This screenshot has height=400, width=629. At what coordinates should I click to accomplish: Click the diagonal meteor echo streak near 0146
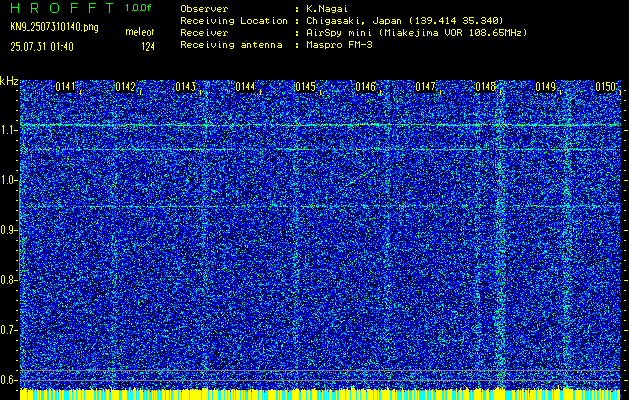pos(360,177)
